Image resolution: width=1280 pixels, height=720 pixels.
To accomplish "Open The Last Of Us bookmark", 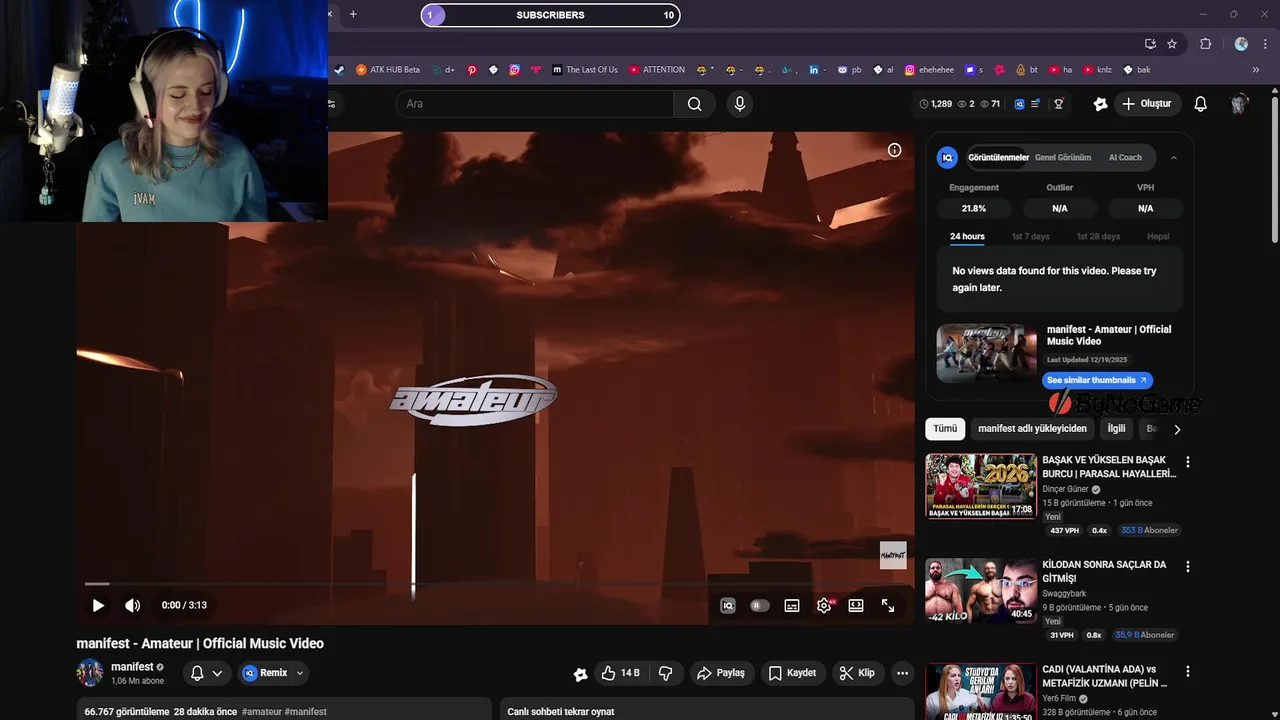I will 585,70.
